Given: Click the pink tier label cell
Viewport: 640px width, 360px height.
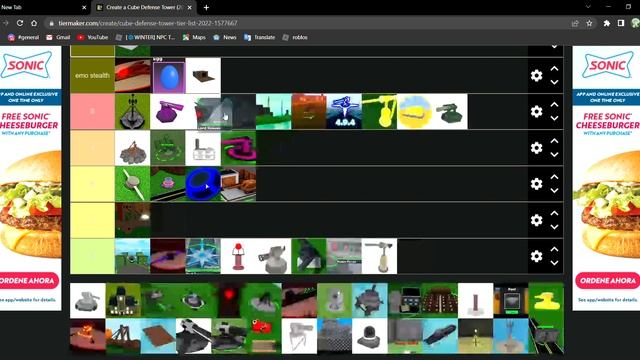Looking at the screenshot, I should click(x=93, y=111).
